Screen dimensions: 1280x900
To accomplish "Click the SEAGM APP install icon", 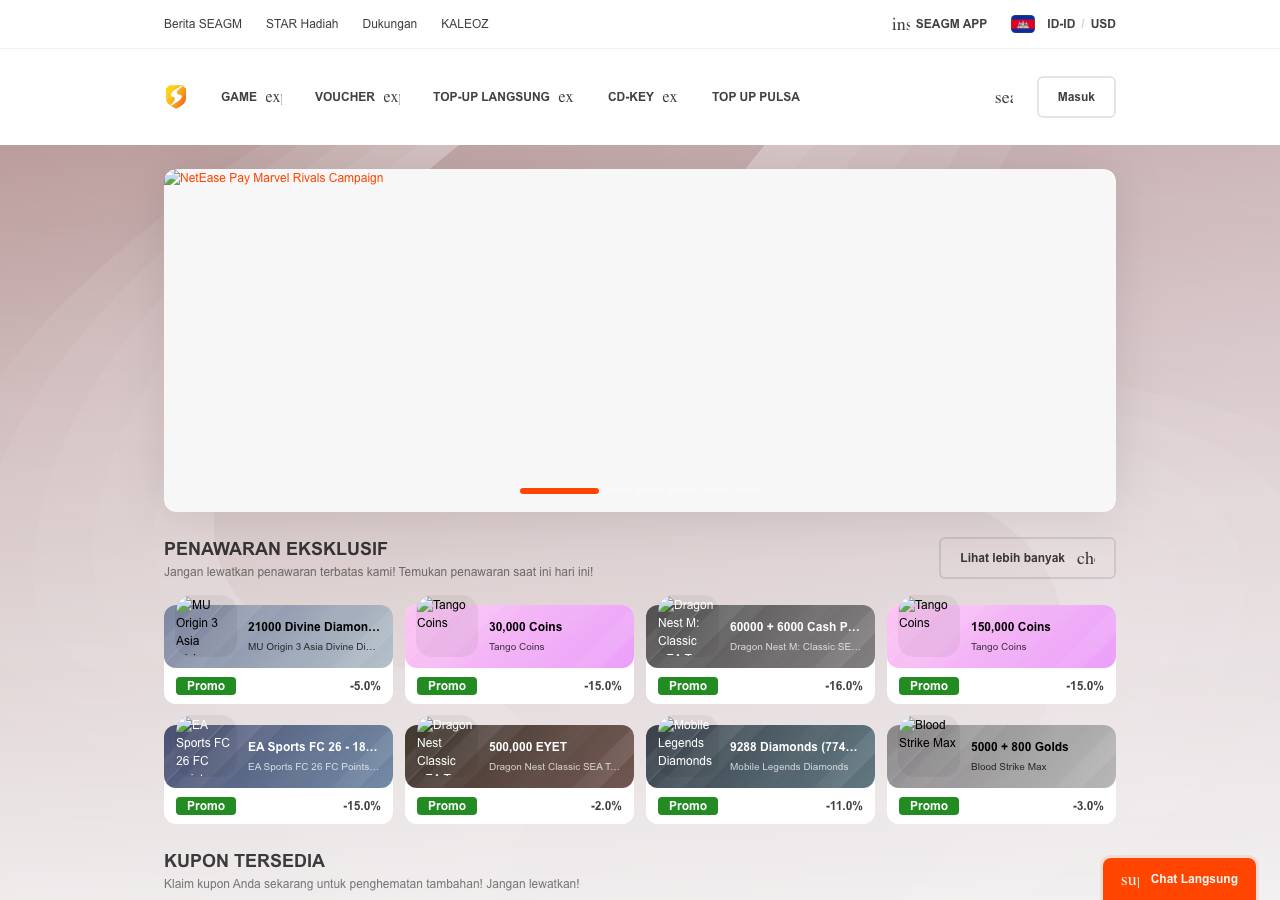I will click(x=901, y=24).
